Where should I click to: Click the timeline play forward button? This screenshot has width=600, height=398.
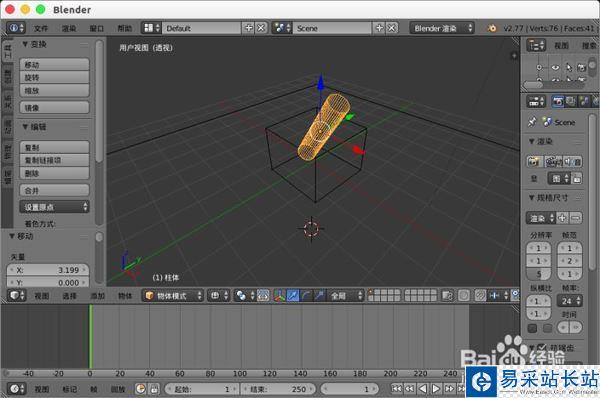click(x=436, y=389)
